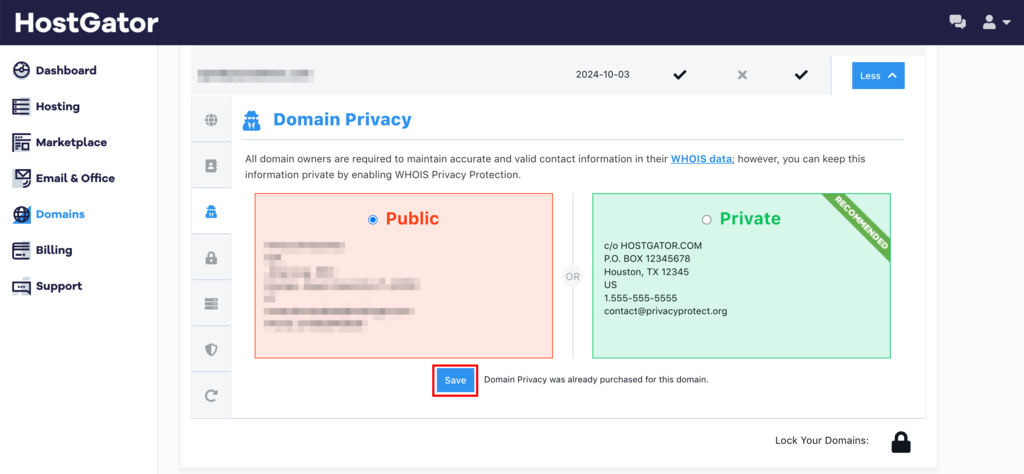Image resolution: width=1024 pixels, height=474 pixels.
Task: Open the Support section
Action: click(59, 286)
